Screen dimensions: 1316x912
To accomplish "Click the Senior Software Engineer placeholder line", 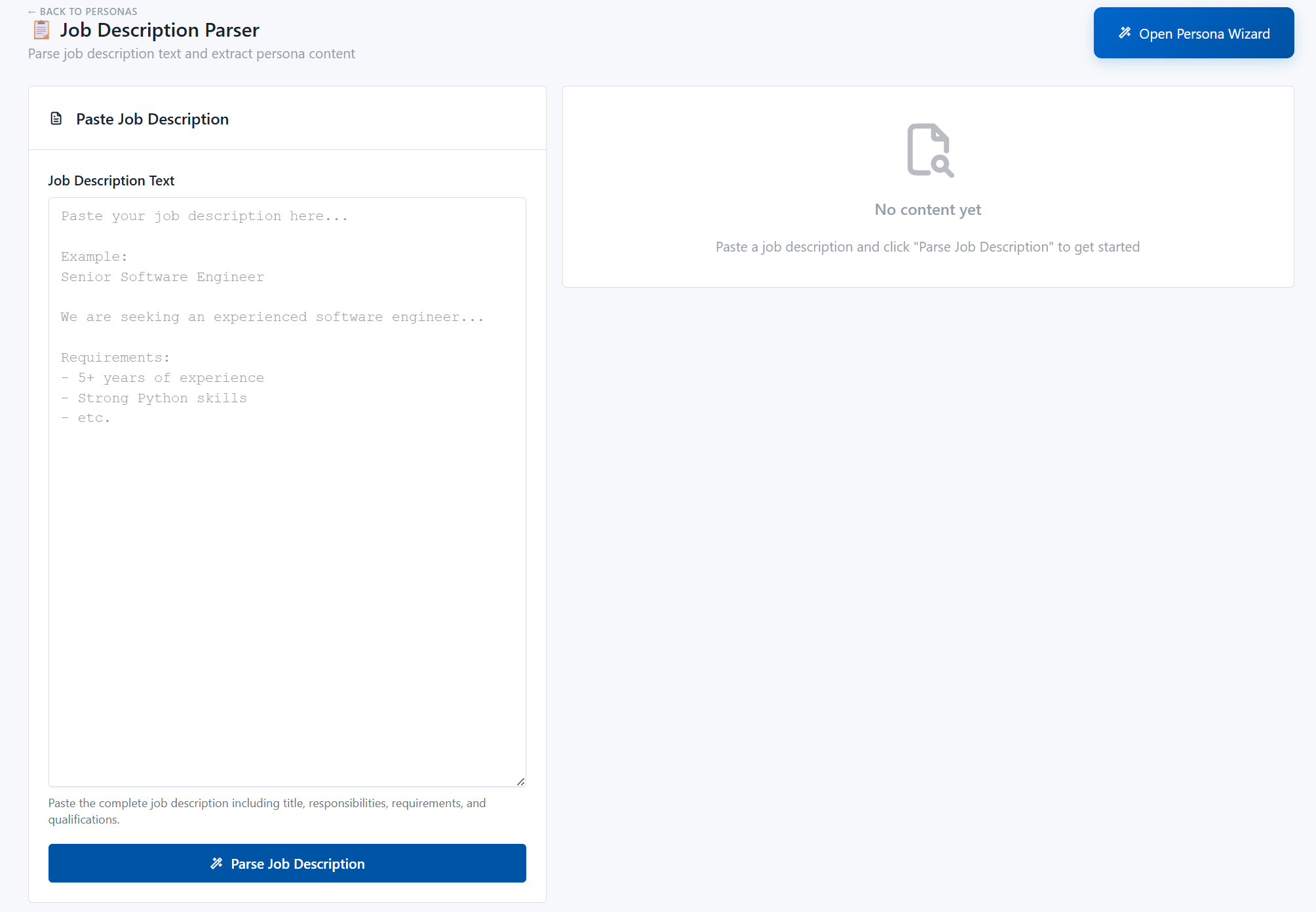I will [163, 277].
